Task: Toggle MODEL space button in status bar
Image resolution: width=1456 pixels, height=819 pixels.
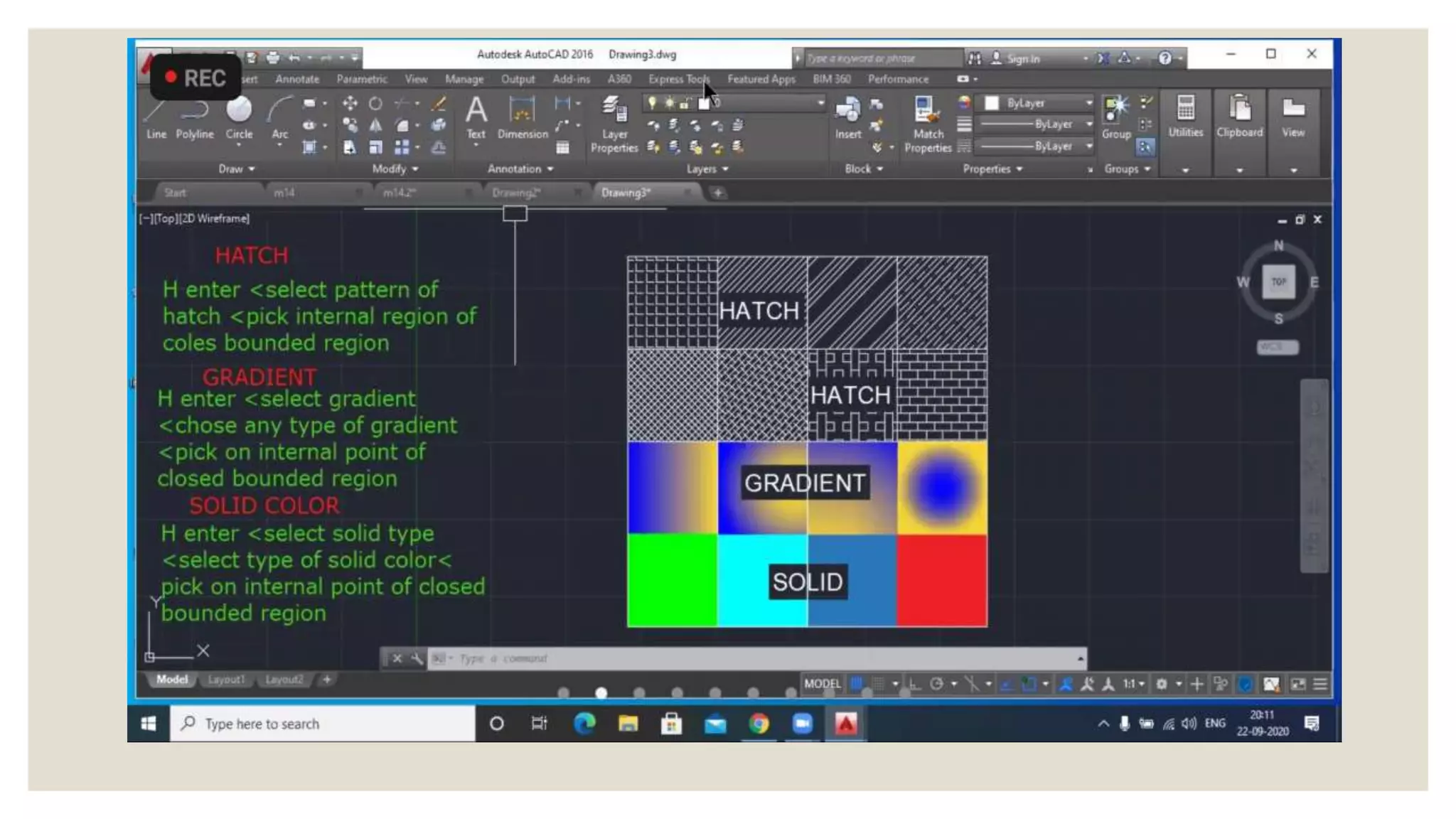Action: [x=823, y=684]
